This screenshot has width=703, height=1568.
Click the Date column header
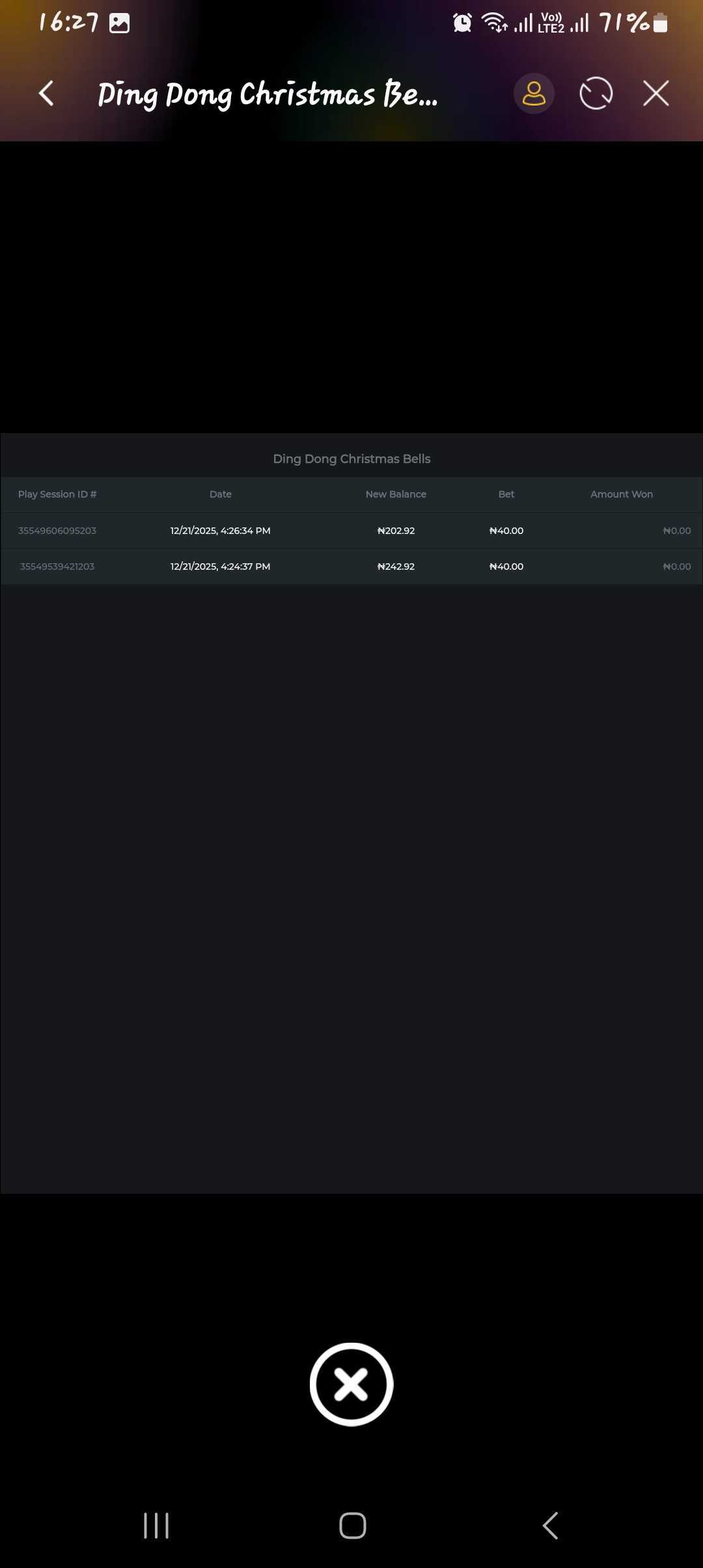220,494
